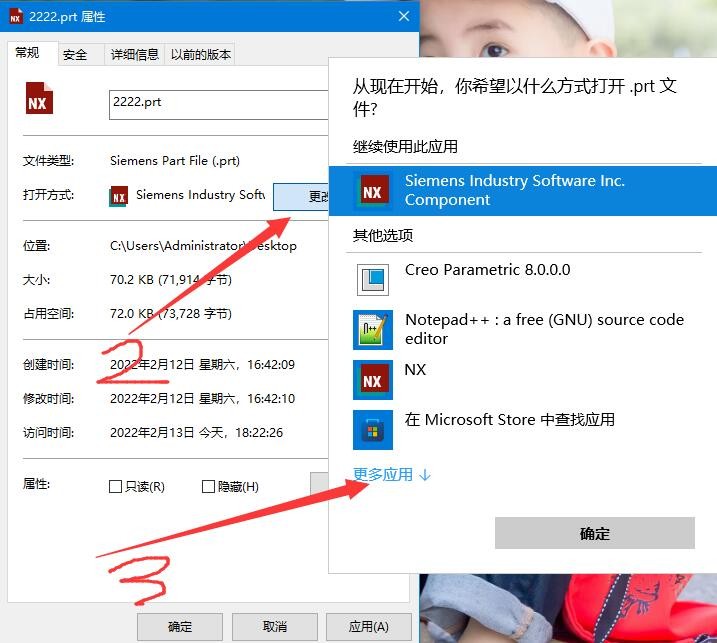Select the Creo Parametric 8.0.0.0 icon

(373, 279)
